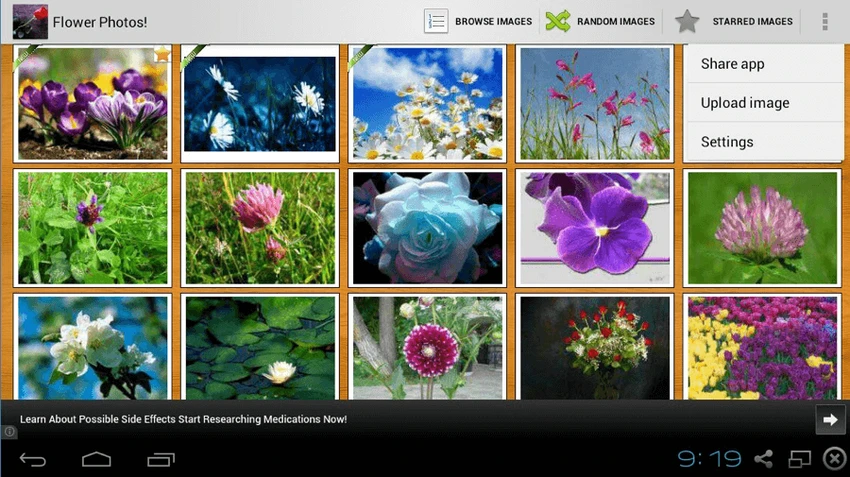Tap the Android back navigation icon
Viewport: 850px width, 477px height.
coord(33,460)
